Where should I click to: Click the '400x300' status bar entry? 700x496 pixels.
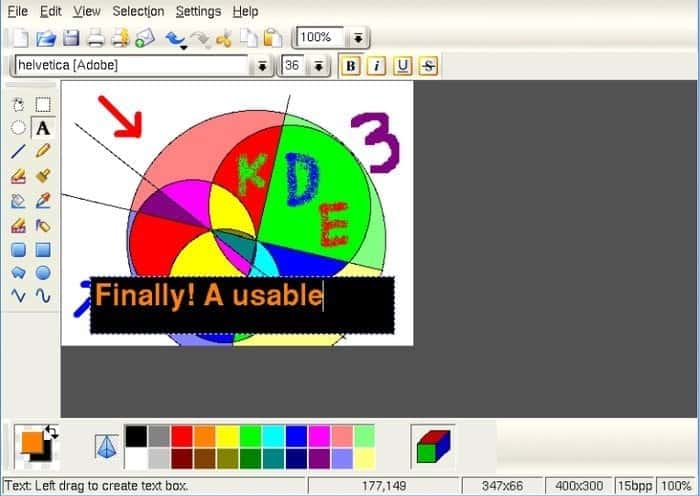click(579, 485)
